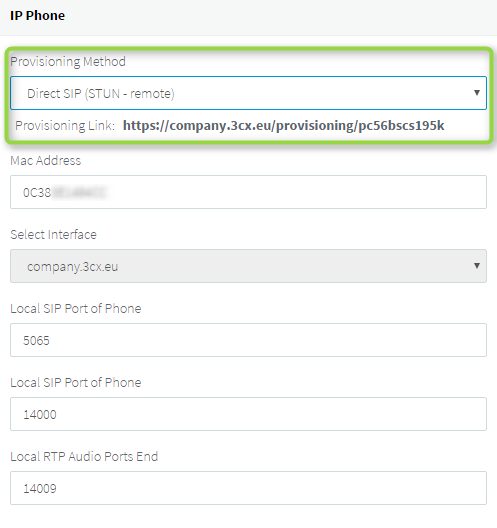Click the blurred portion of the MAC address
This screenshot has width=497, height=528.
click(x=79, y=193)
